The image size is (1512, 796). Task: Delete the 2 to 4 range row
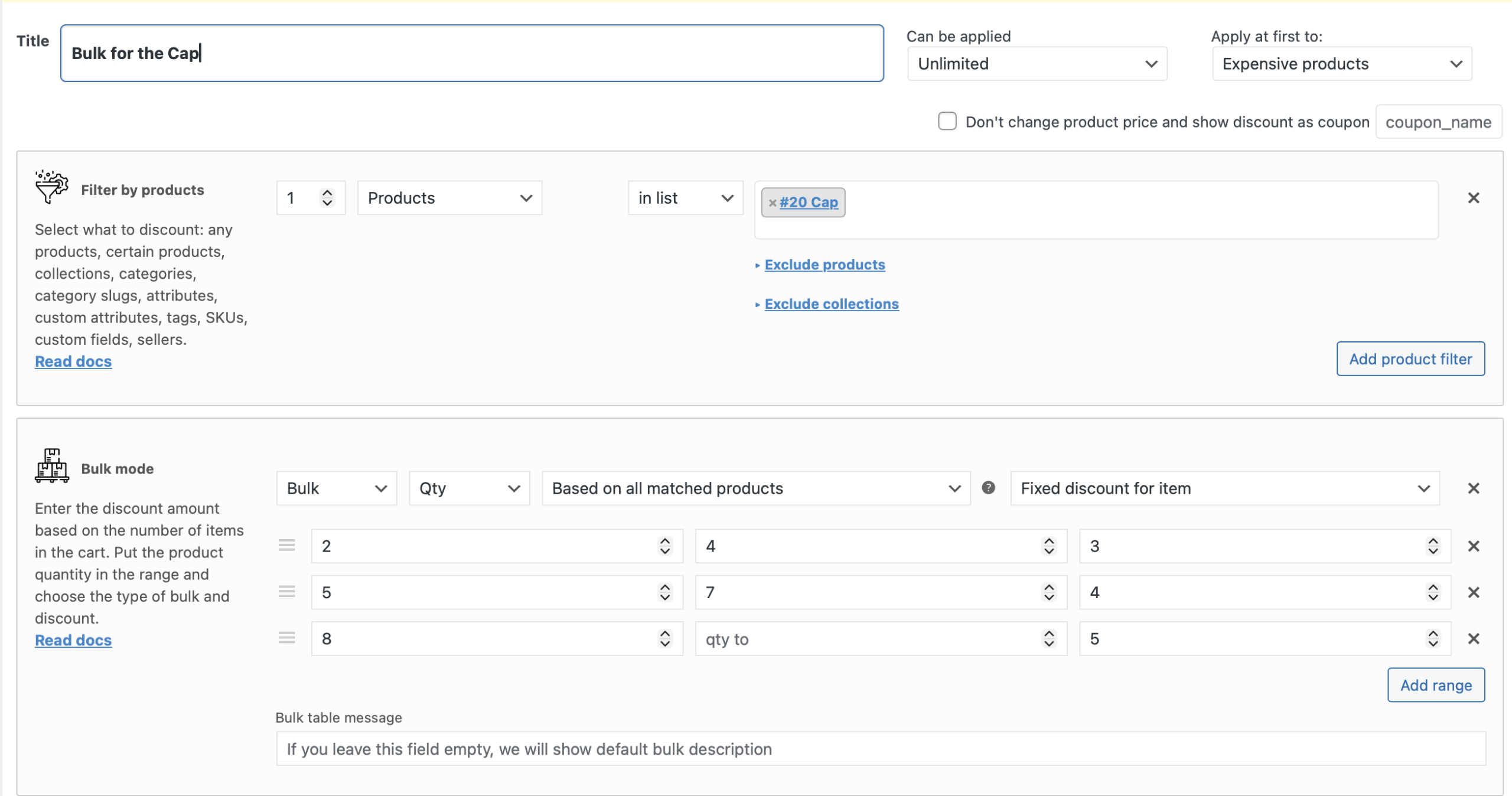1473,546
